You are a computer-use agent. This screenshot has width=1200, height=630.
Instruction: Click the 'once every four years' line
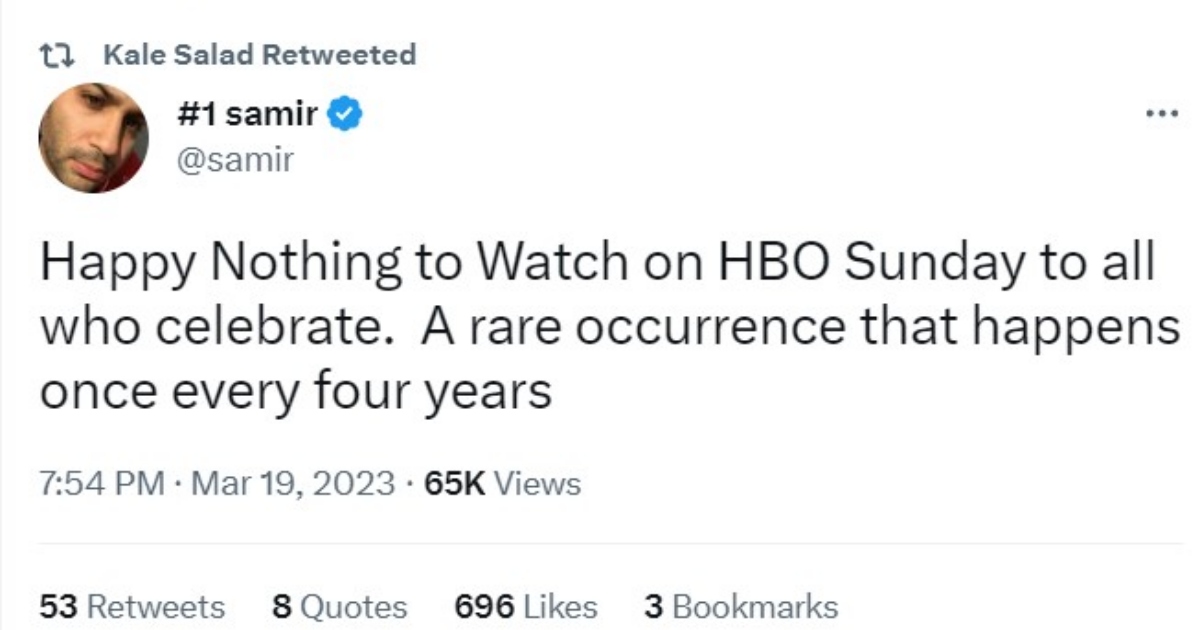point(295,391)
